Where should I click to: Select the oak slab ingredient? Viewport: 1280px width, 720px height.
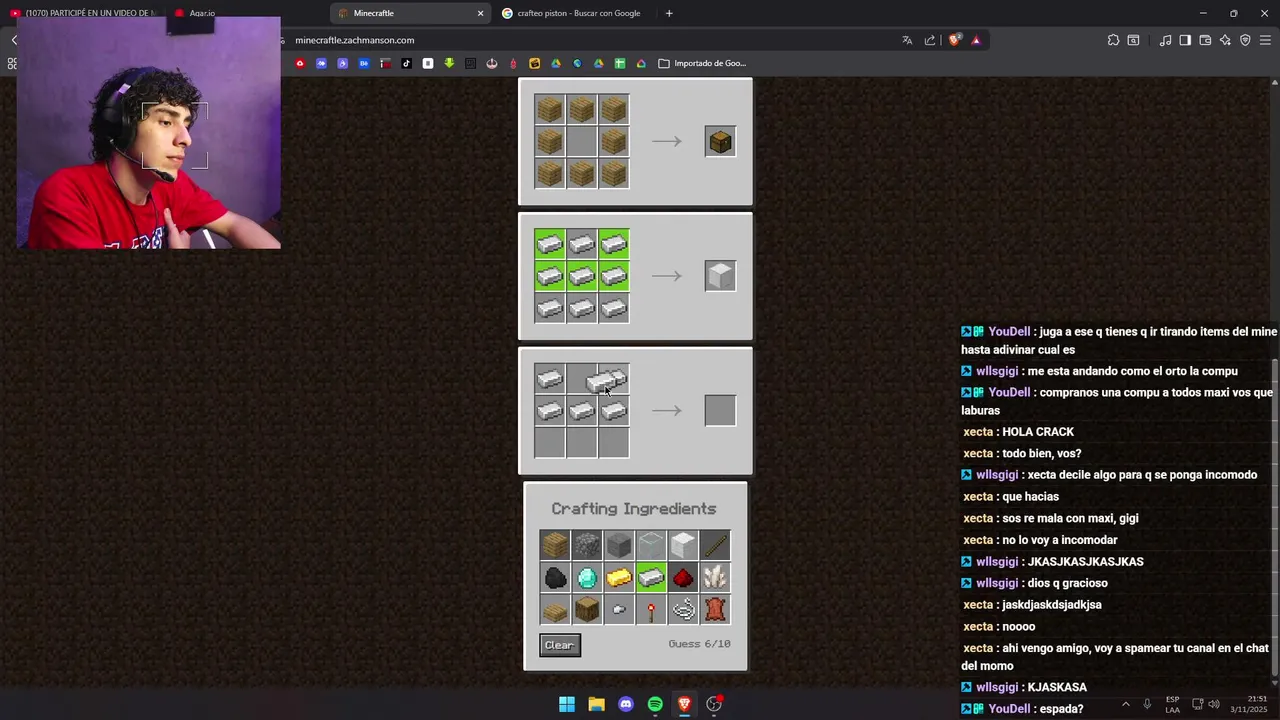[555, 609]
